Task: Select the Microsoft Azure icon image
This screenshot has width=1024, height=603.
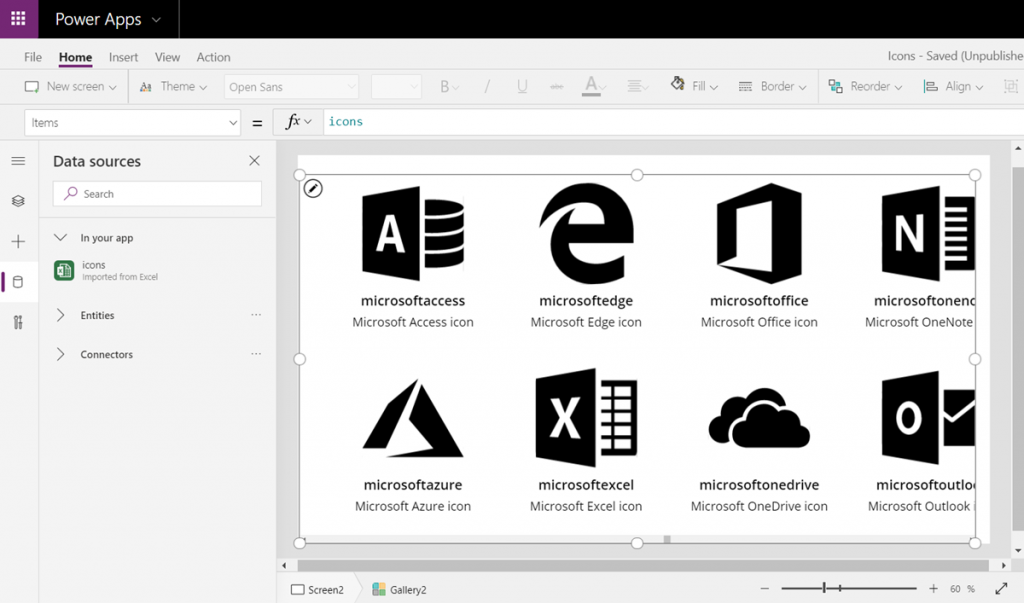Action: (413, 418)
